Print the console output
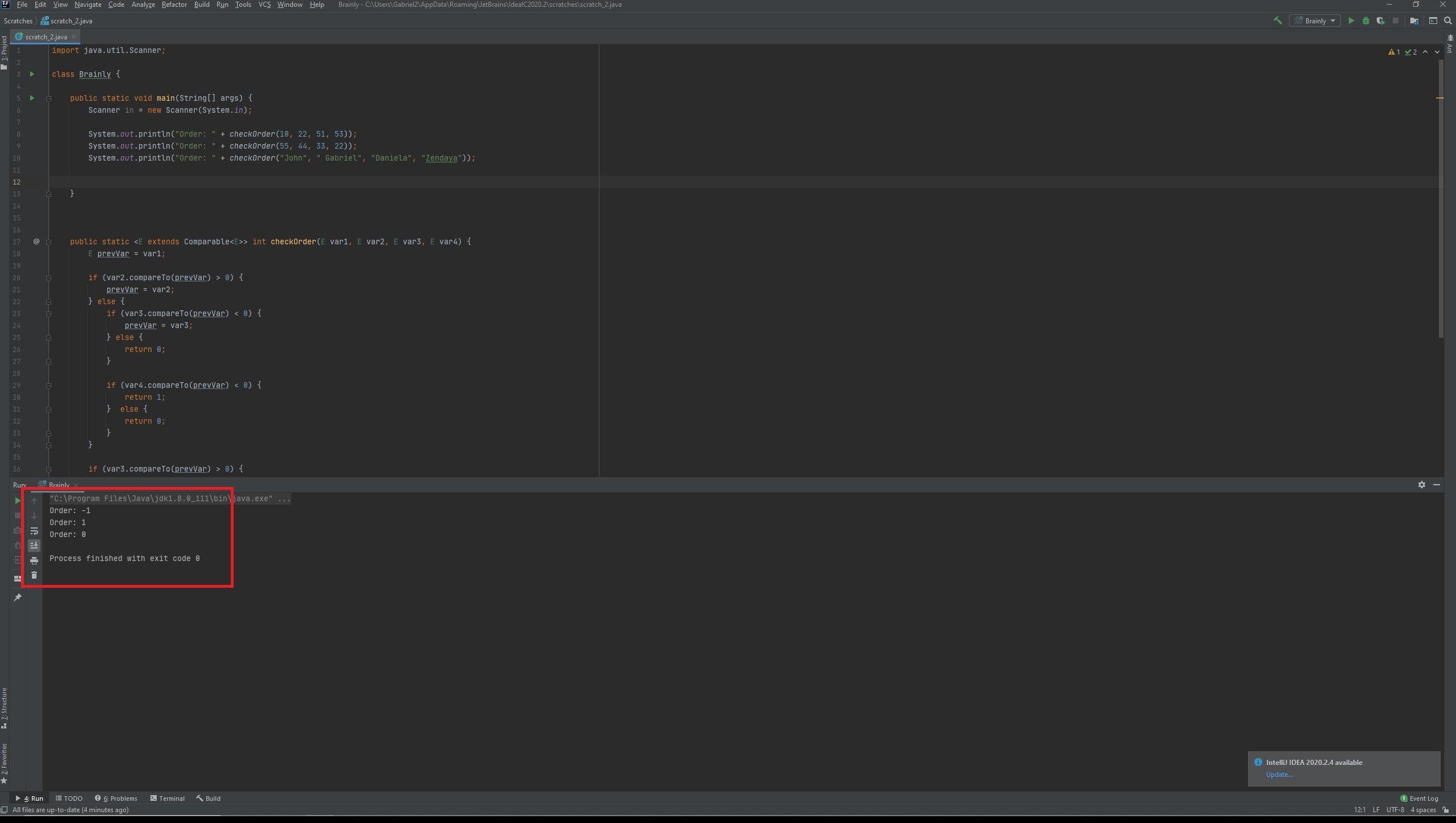 pos(34,560)
